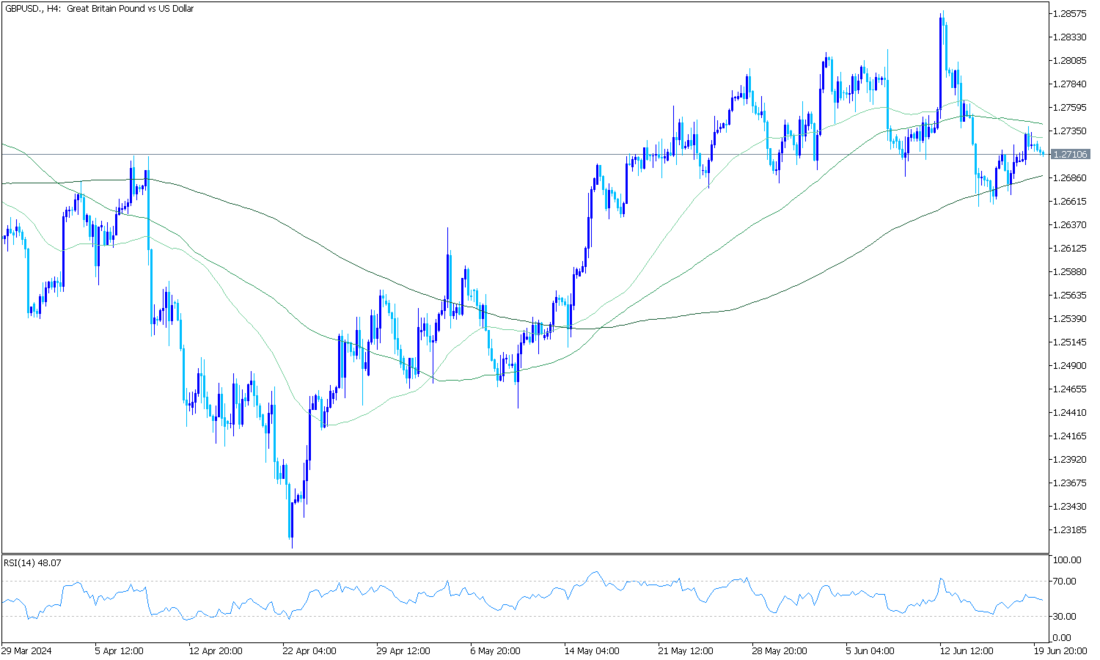
Task: Click the 29 Apr 12:00 time label
Action: pyautogui.click(x=404, y=652)
